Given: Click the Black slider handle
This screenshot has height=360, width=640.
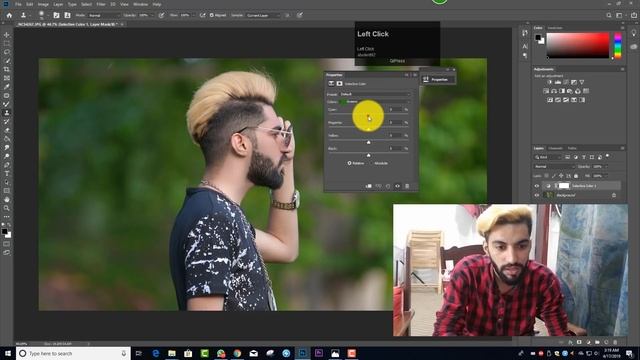Looking at the screenshot, I should tap(369, 155).
